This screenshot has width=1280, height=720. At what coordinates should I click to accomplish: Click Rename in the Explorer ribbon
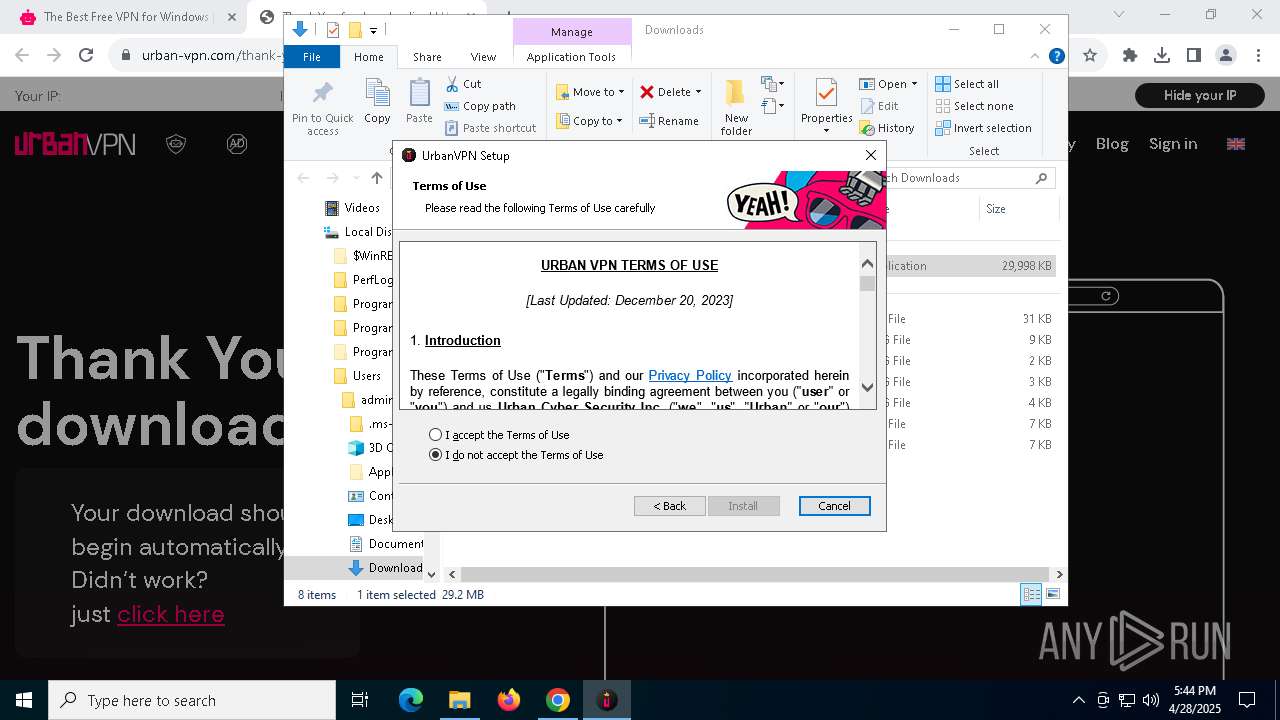click(x=669, y=121)
